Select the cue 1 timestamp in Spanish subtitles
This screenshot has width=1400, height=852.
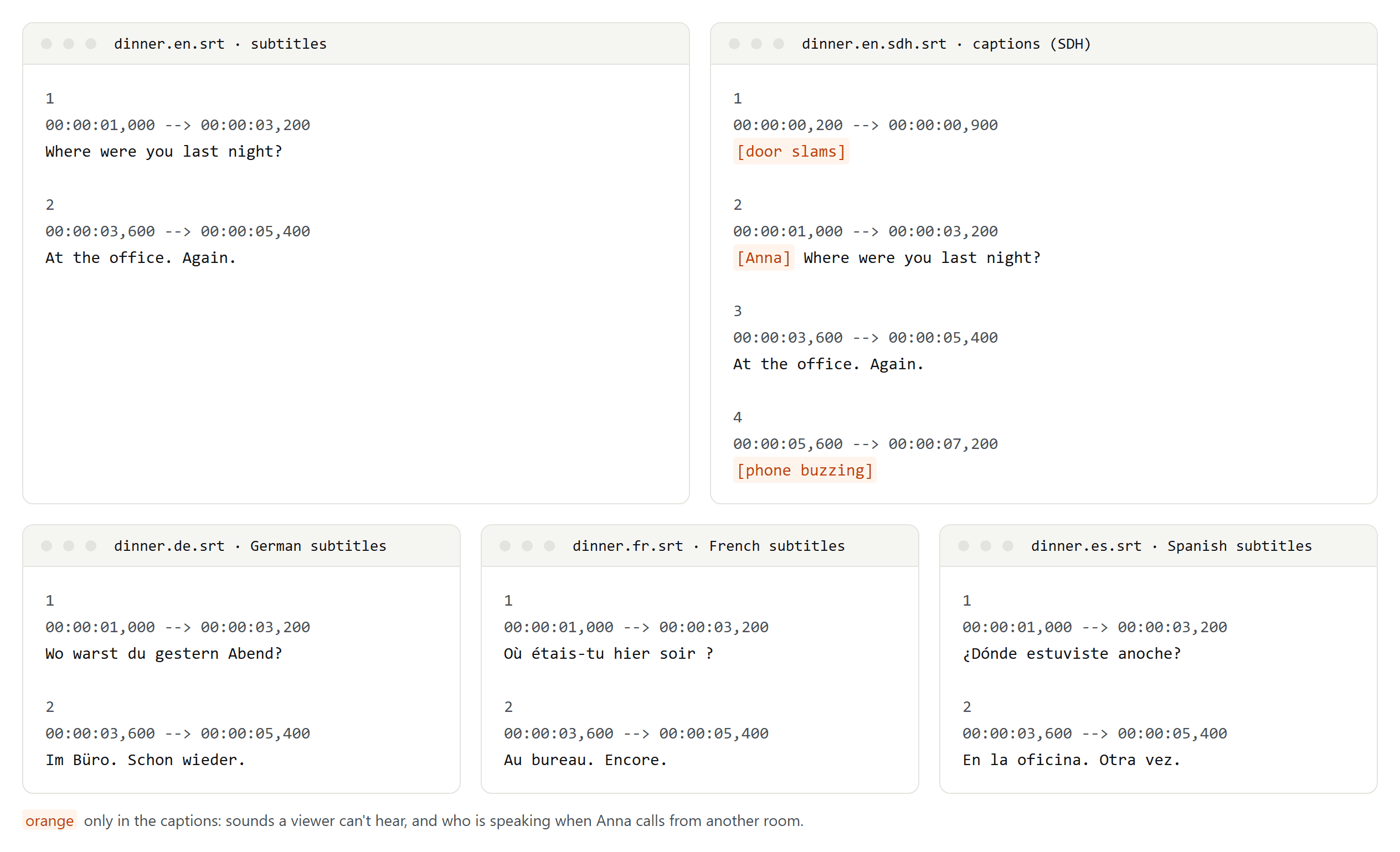[1095, 627]
